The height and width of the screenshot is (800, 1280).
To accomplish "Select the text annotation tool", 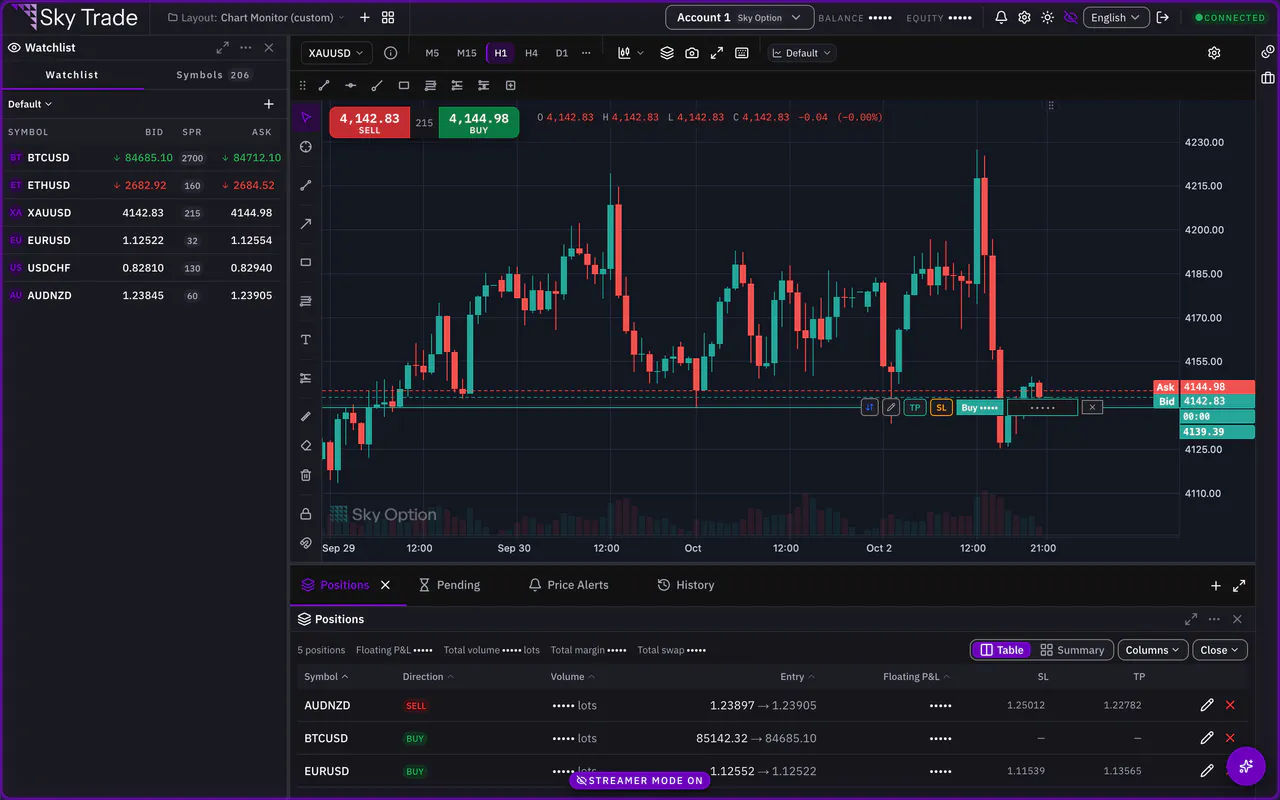I will (x=306, y=340).
